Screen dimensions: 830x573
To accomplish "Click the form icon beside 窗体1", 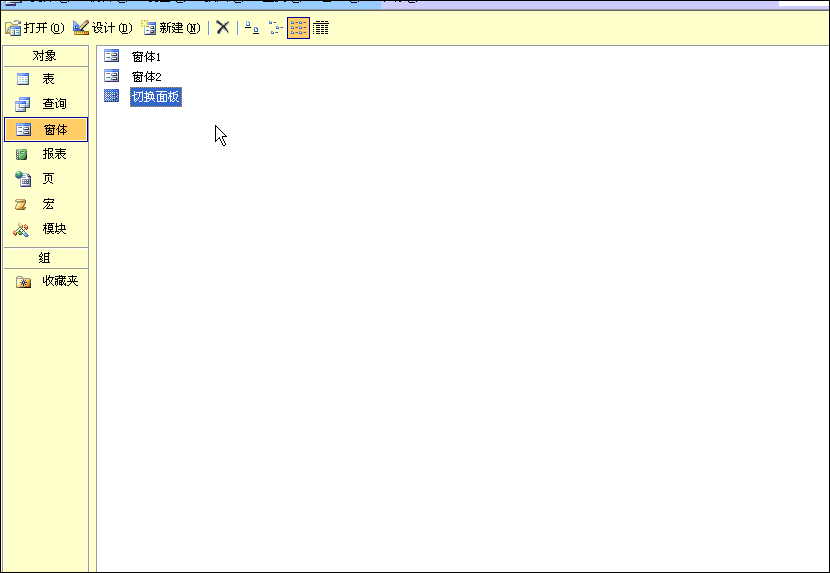I will pos(112,56).
